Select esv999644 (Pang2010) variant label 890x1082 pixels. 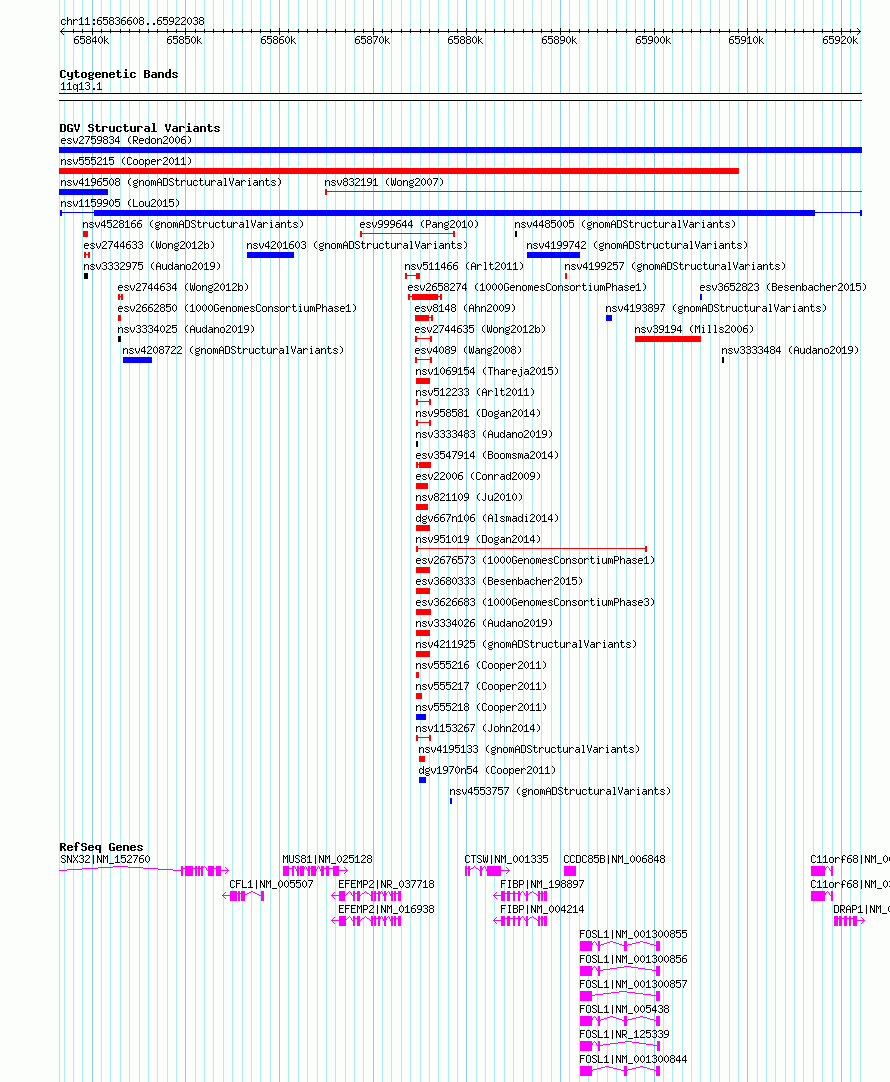click(419, 224)
